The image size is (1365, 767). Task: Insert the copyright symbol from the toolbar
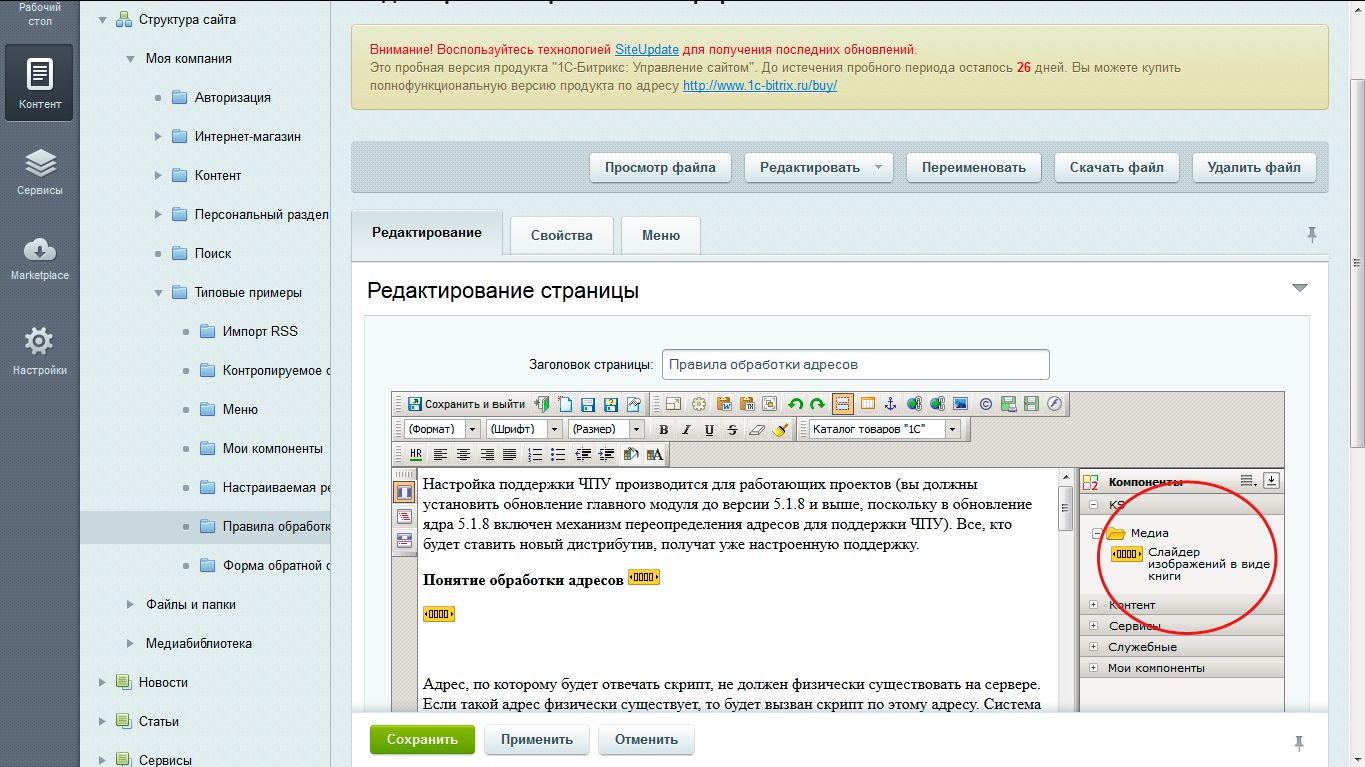(x=985, y=404)
